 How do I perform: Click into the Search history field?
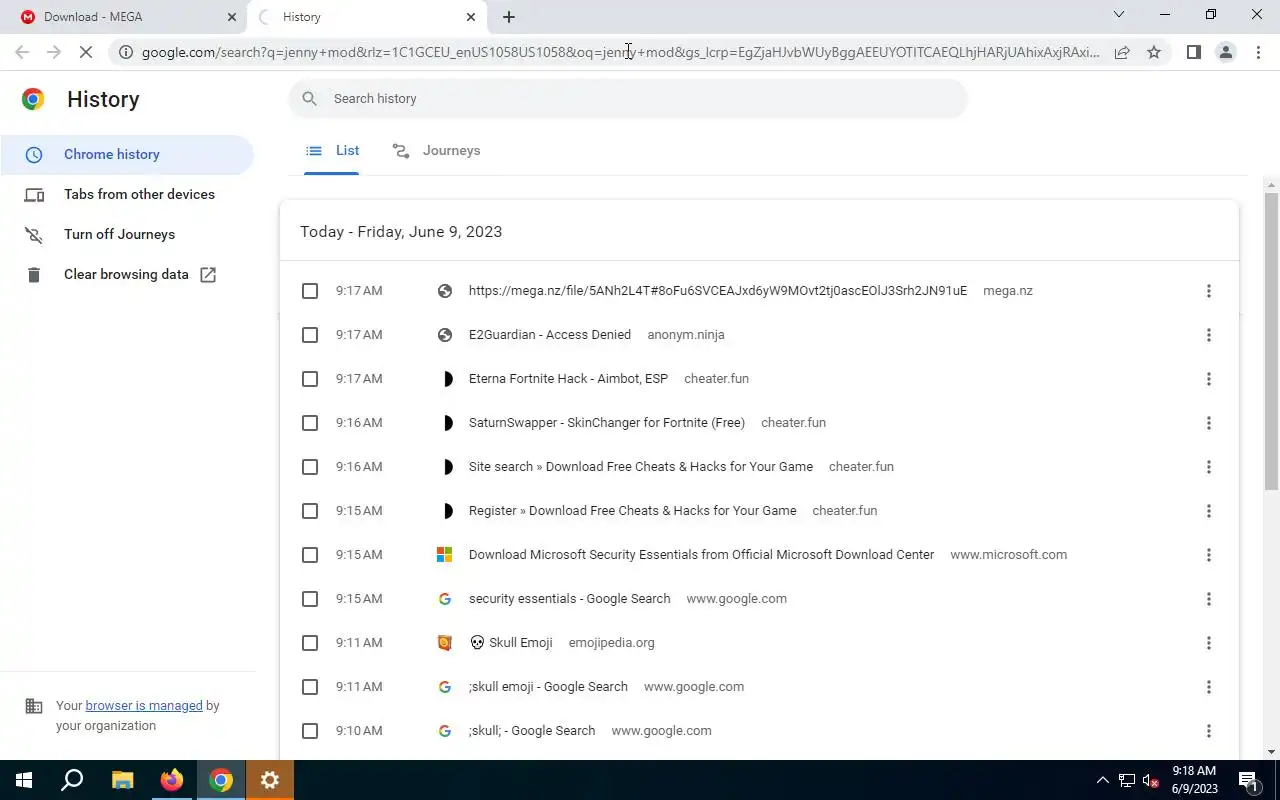coord(628,99)
